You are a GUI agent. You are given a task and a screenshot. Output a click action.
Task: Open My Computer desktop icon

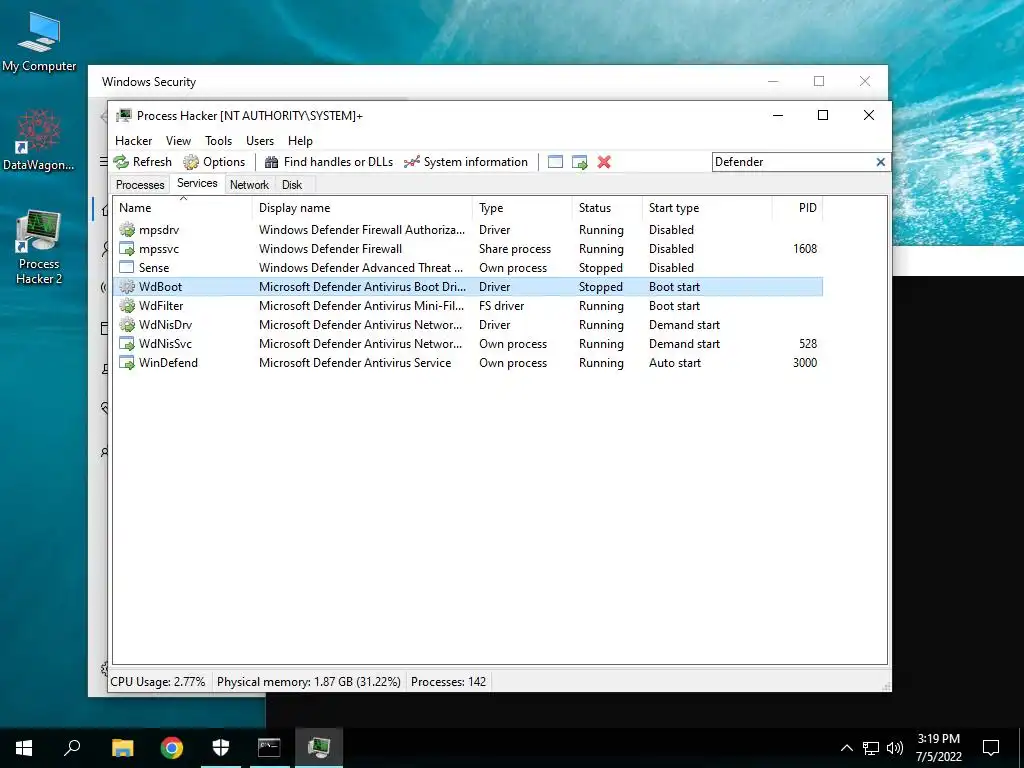tap(39, 42)
